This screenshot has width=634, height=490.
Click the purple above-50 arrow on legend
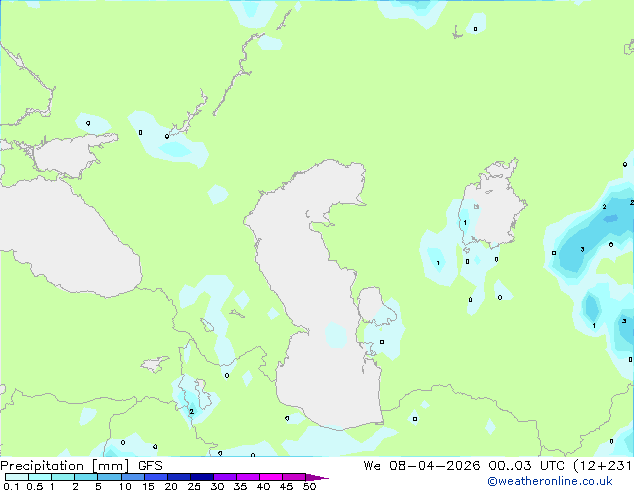tap(317, 477)
